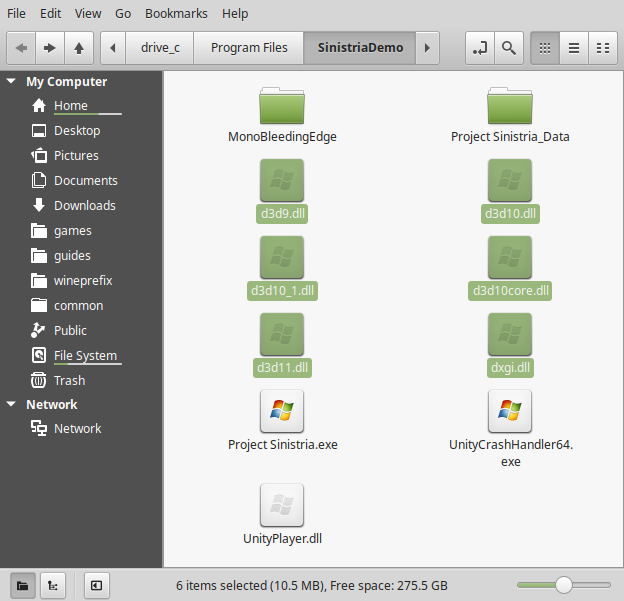Switch to compact view
Screen dimensions: 624x601
pos(603,48)
